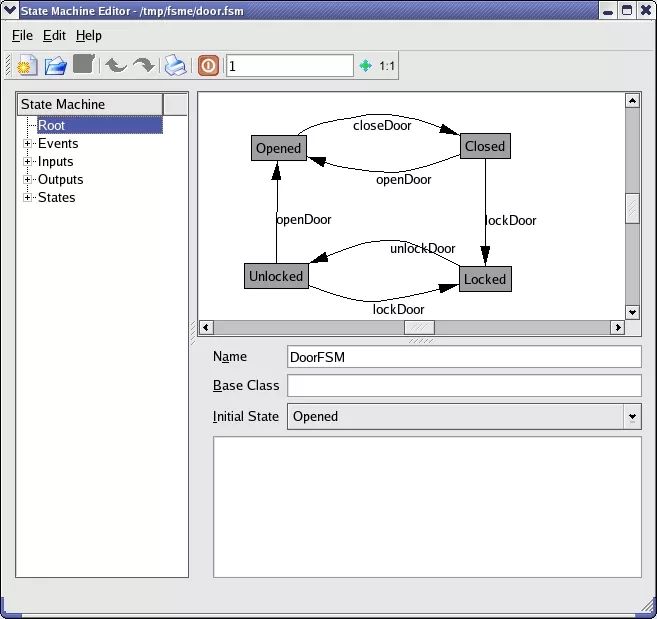Click the State Machine column header
The width and height of the screenshot is (657, 619).
tap(89, 104)
